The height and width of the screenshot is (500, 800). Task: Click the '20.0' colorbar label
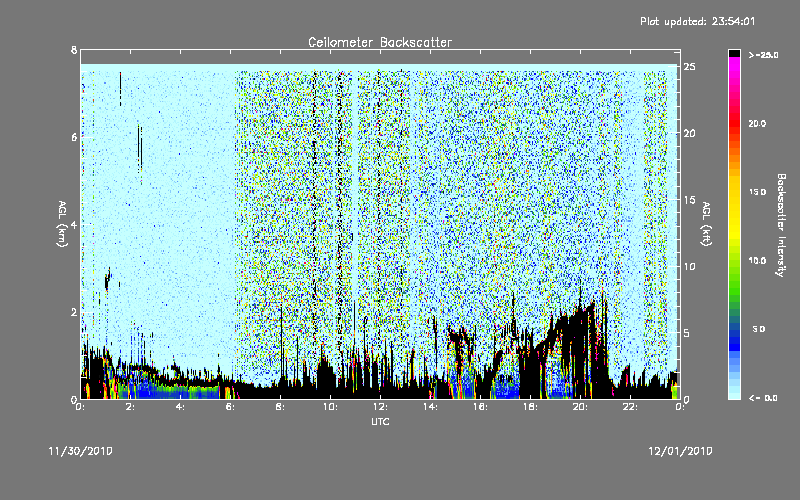click(757, 123)
